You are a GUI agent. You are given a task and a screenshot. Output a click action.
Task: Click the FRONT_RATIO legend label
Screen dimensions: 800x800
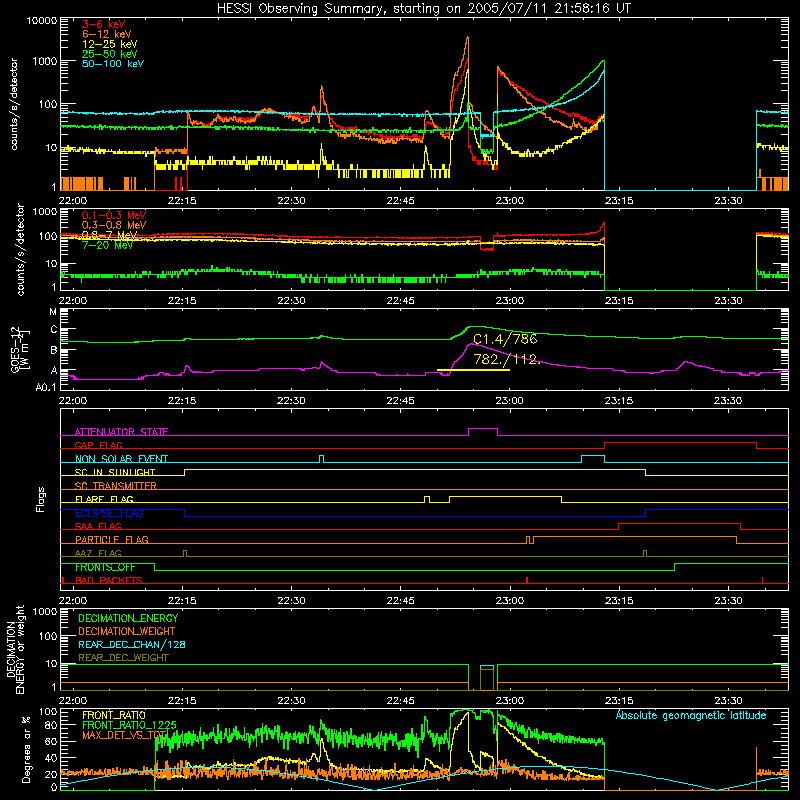(x=114, y=715)
